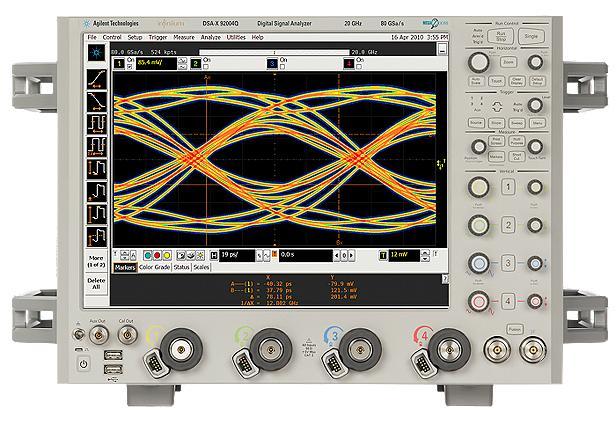Viewport: 616px width, 423px height.
Task: Increase channel 1 vertical scale using upper arrow button
Action: coord(182,60)
